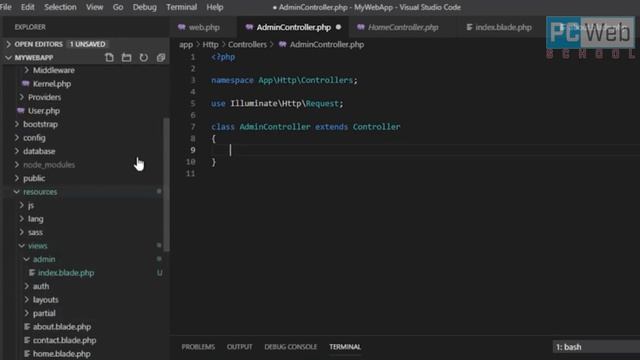Open the Edit menu

click(x=27, y=7)
